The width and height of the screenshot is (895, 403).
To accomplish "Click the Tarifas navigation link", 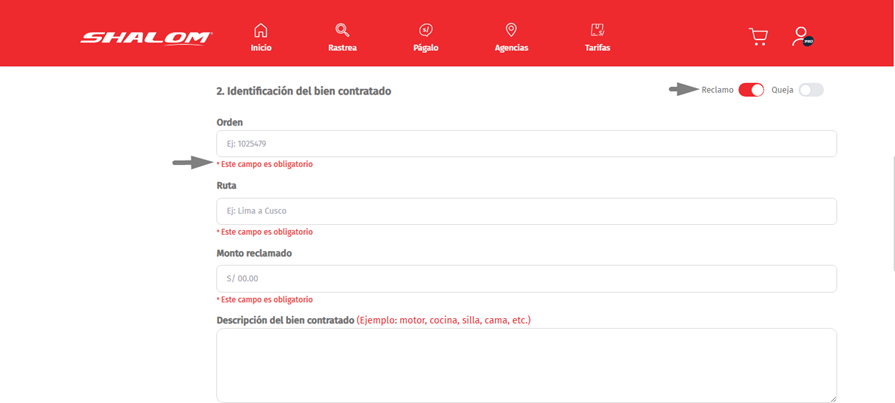I will pyautogui.click(x=597, y=48).
